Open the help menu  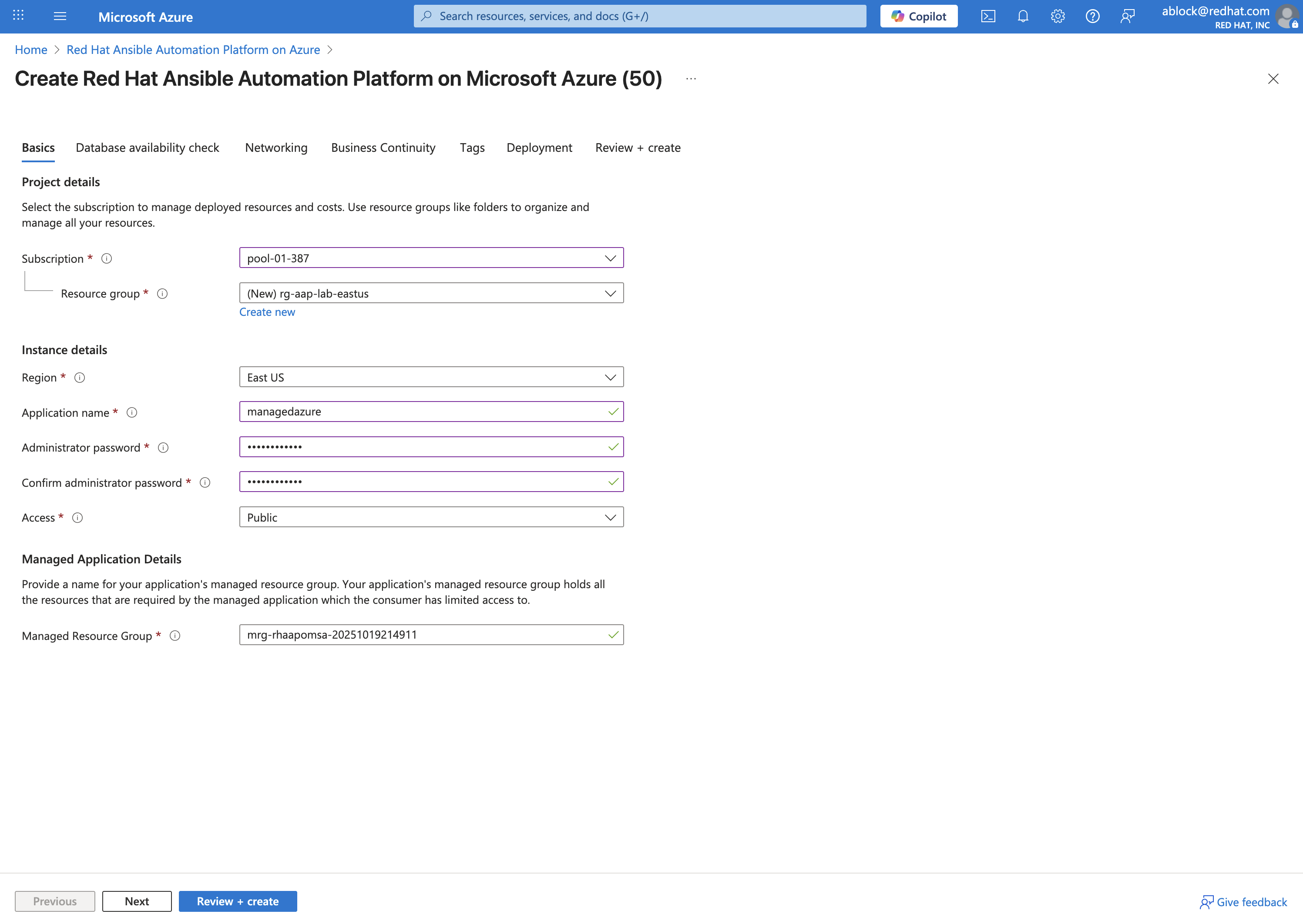click(1092, 16)
